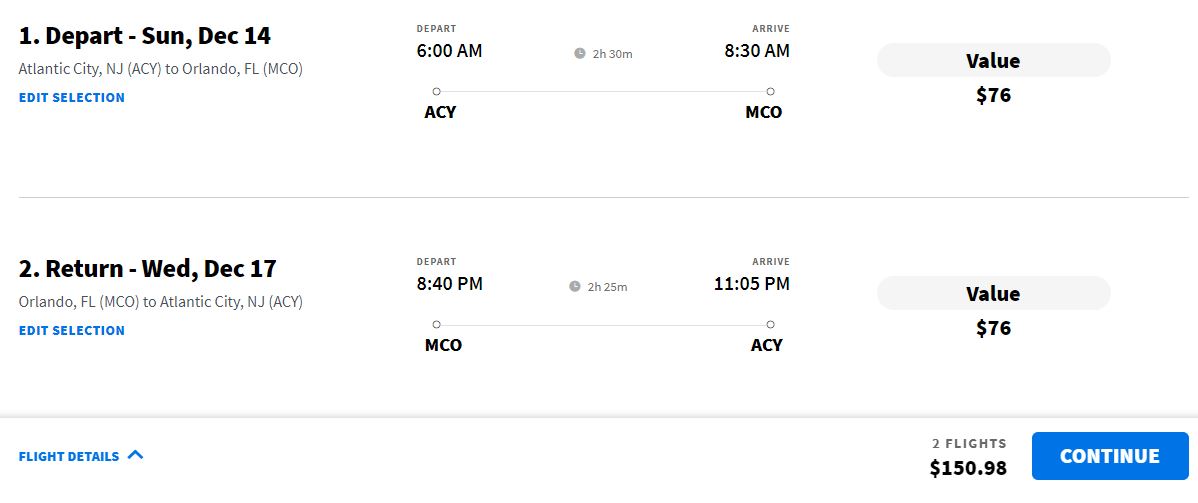Click the ACY arrival dot on return route
The image size is (1198, 503).
point(770,324)
